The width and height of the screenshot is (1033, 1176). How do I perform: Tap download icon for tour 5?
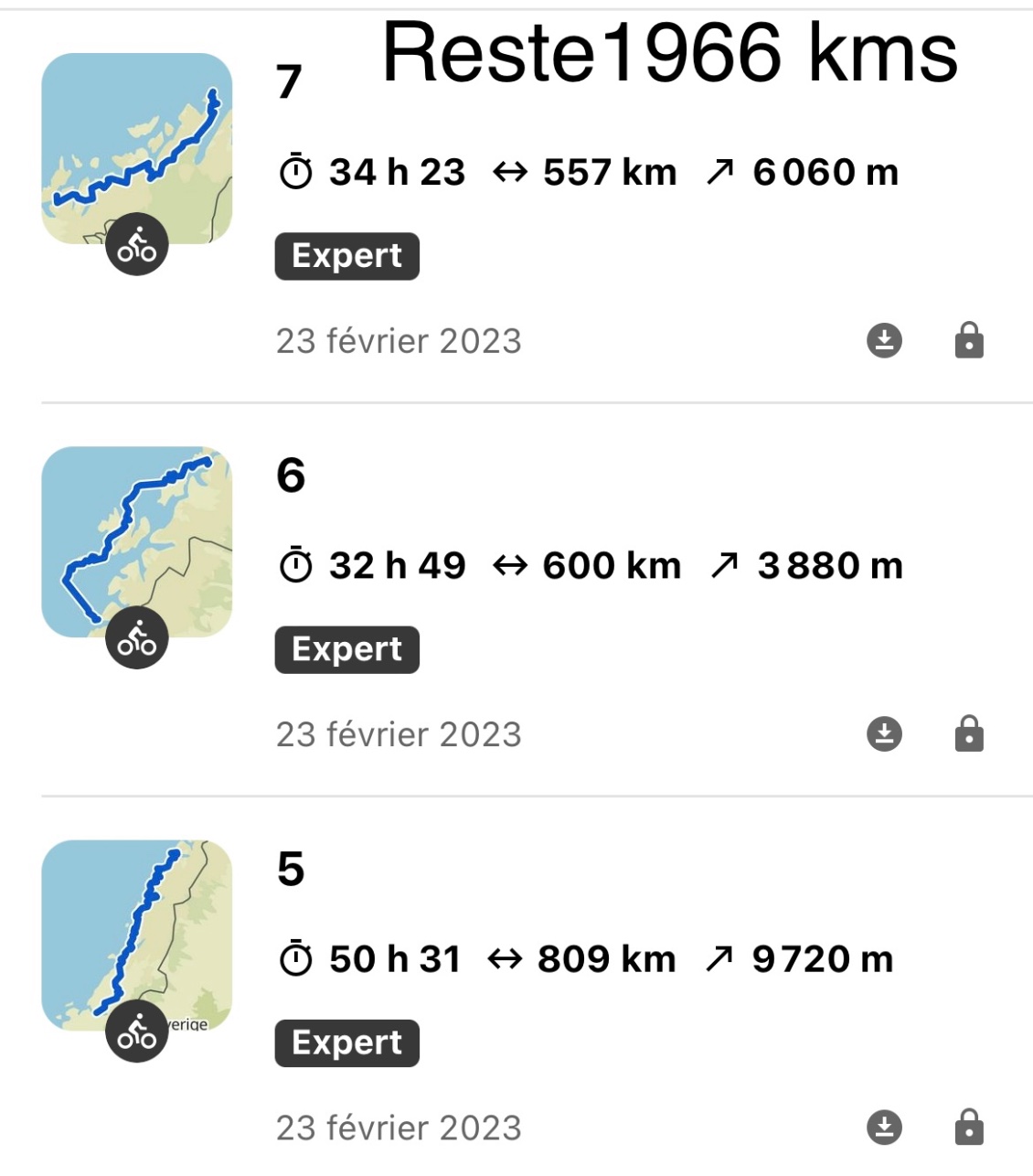click(x=884, y=1127)
